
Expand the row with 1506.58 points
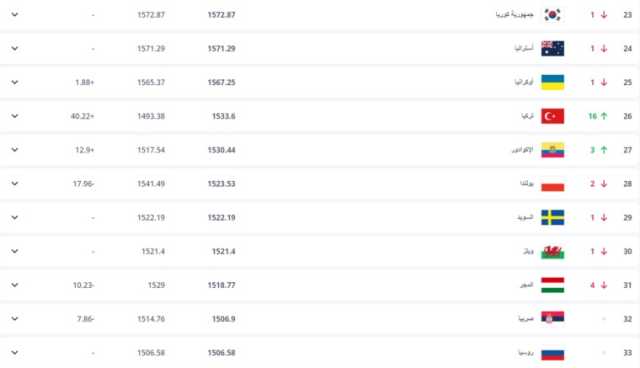coord(15,352)
